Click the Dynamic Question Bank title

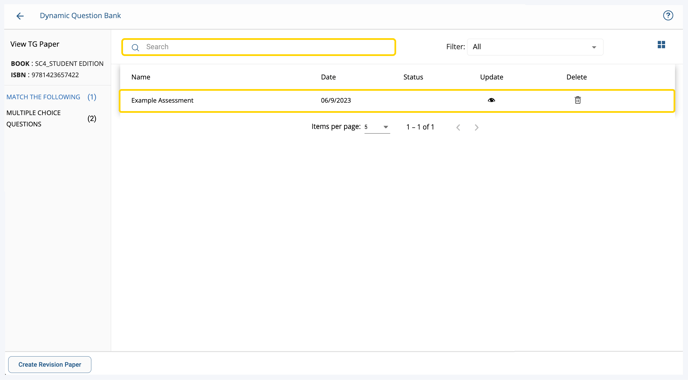(x=80, y=16)
